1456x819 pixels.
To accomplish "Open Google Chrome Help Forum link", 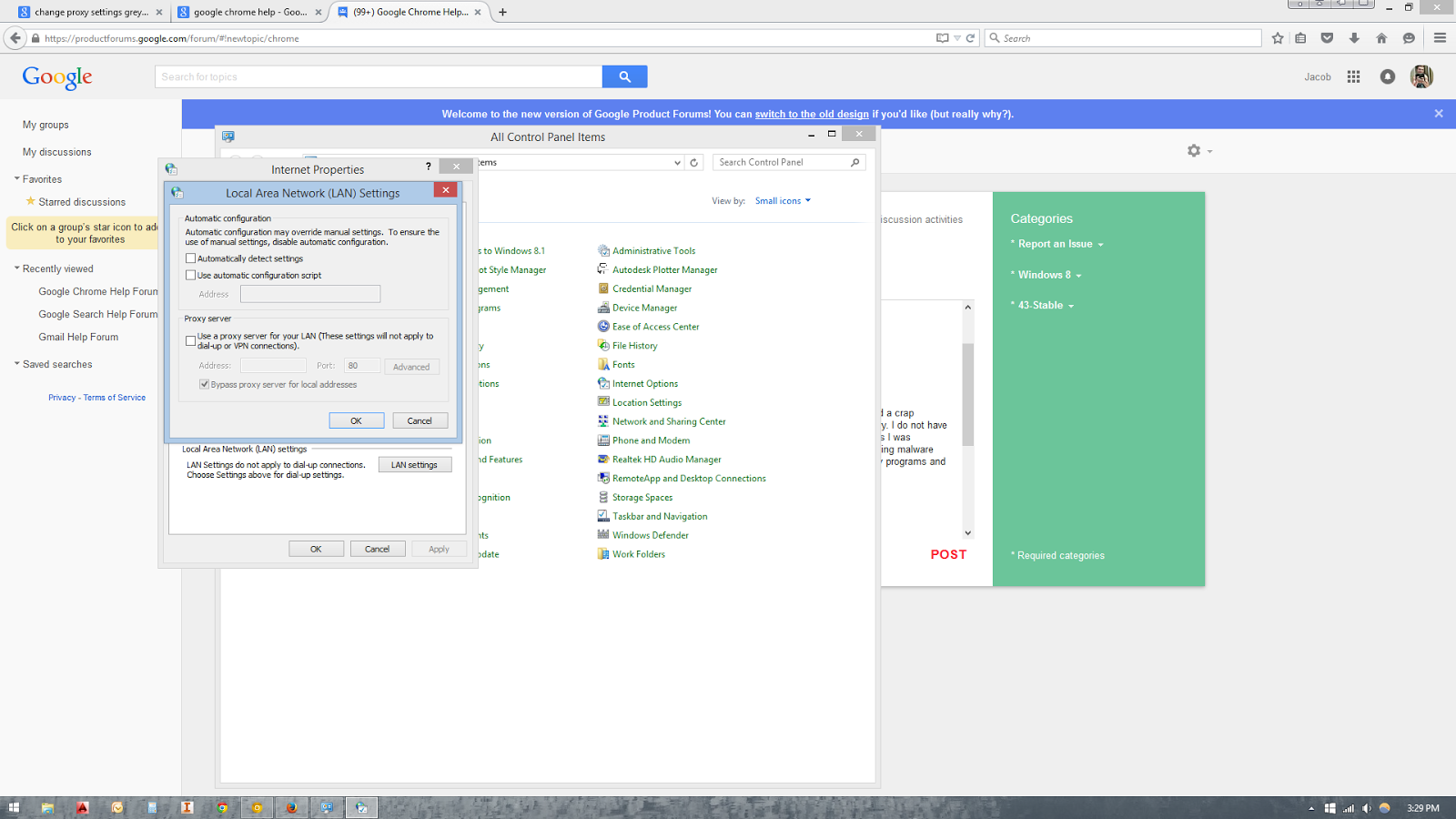I will pyautogui.click(x=98, y=291).
